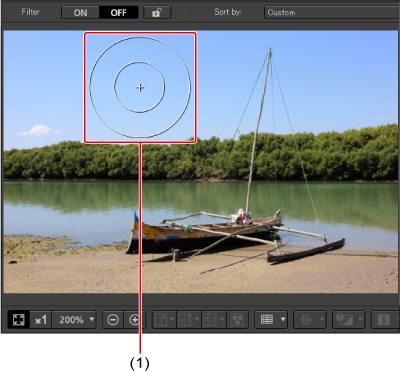Select the two-image split layout icon

[214, 320]
